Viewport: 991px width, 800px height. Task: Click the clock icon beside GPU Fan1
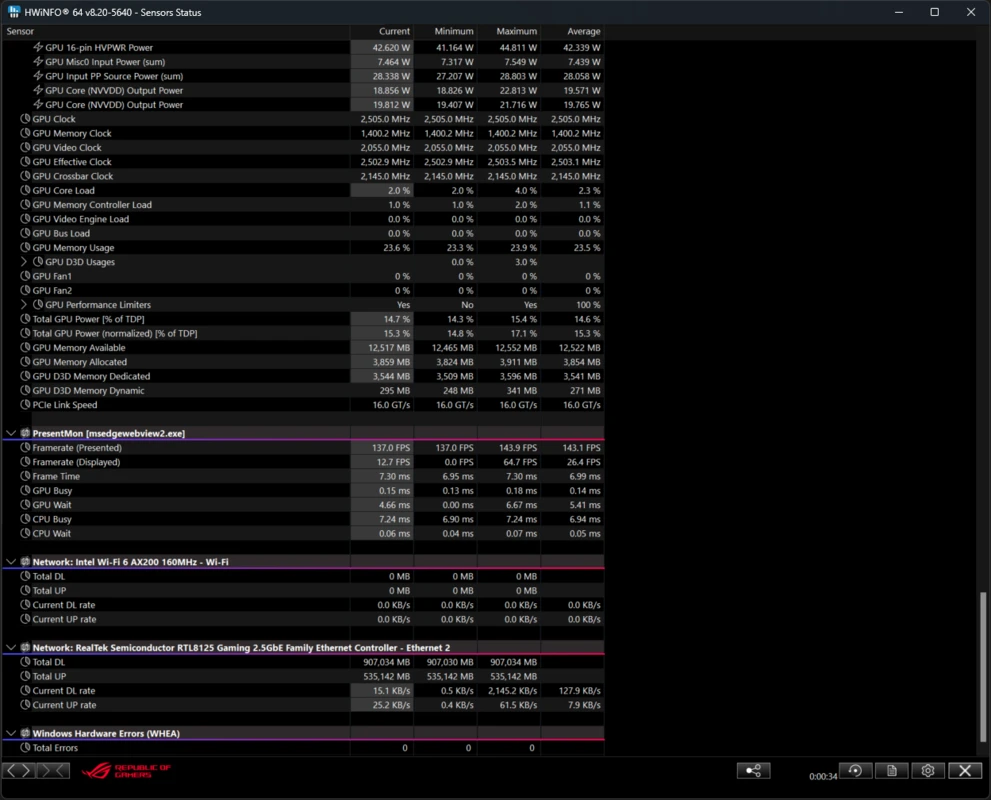click(x=25, y=276)
